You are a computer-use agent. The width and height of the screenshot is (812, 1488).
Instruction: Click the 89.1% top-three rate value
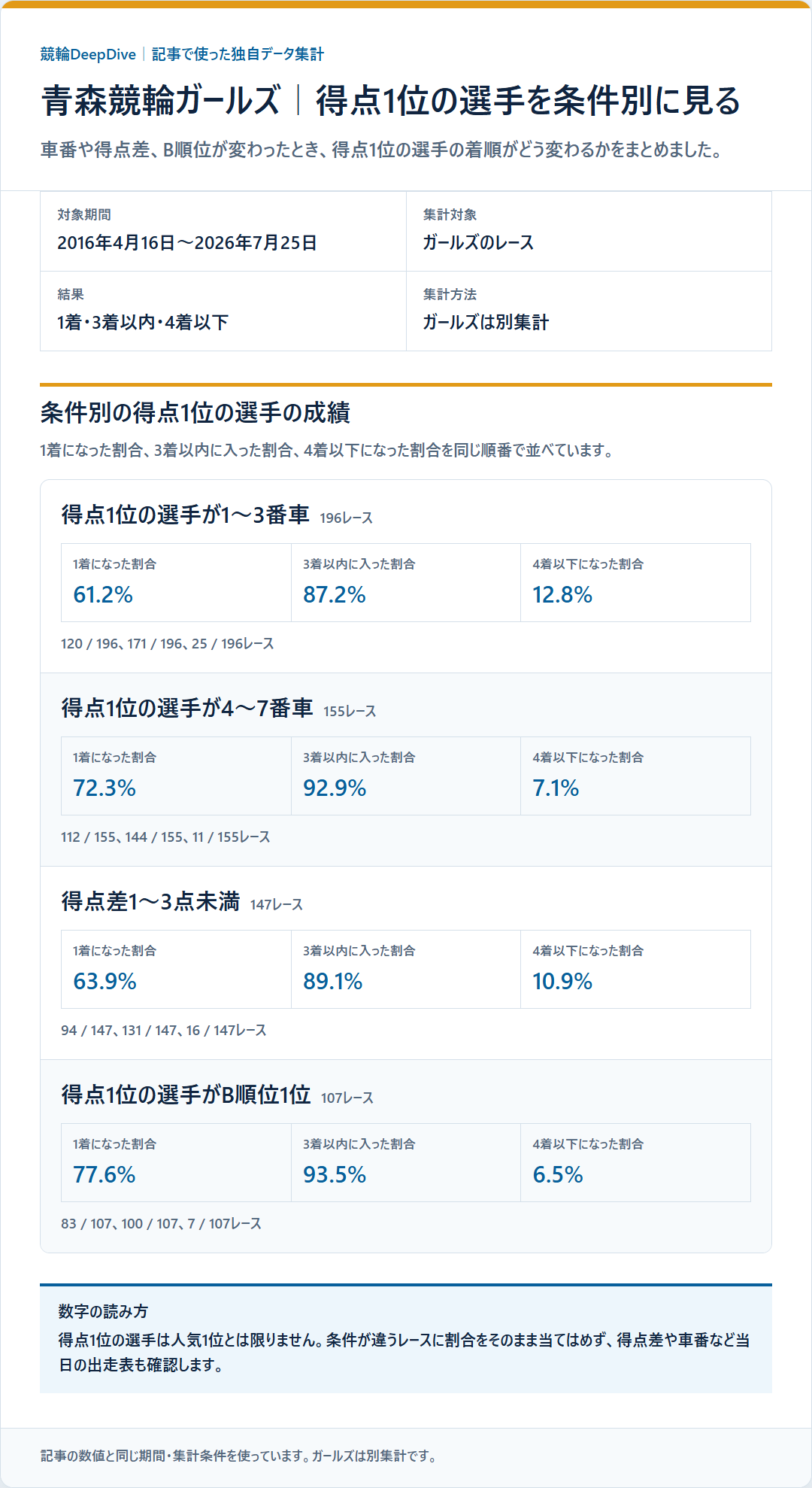tap(333, 982)
